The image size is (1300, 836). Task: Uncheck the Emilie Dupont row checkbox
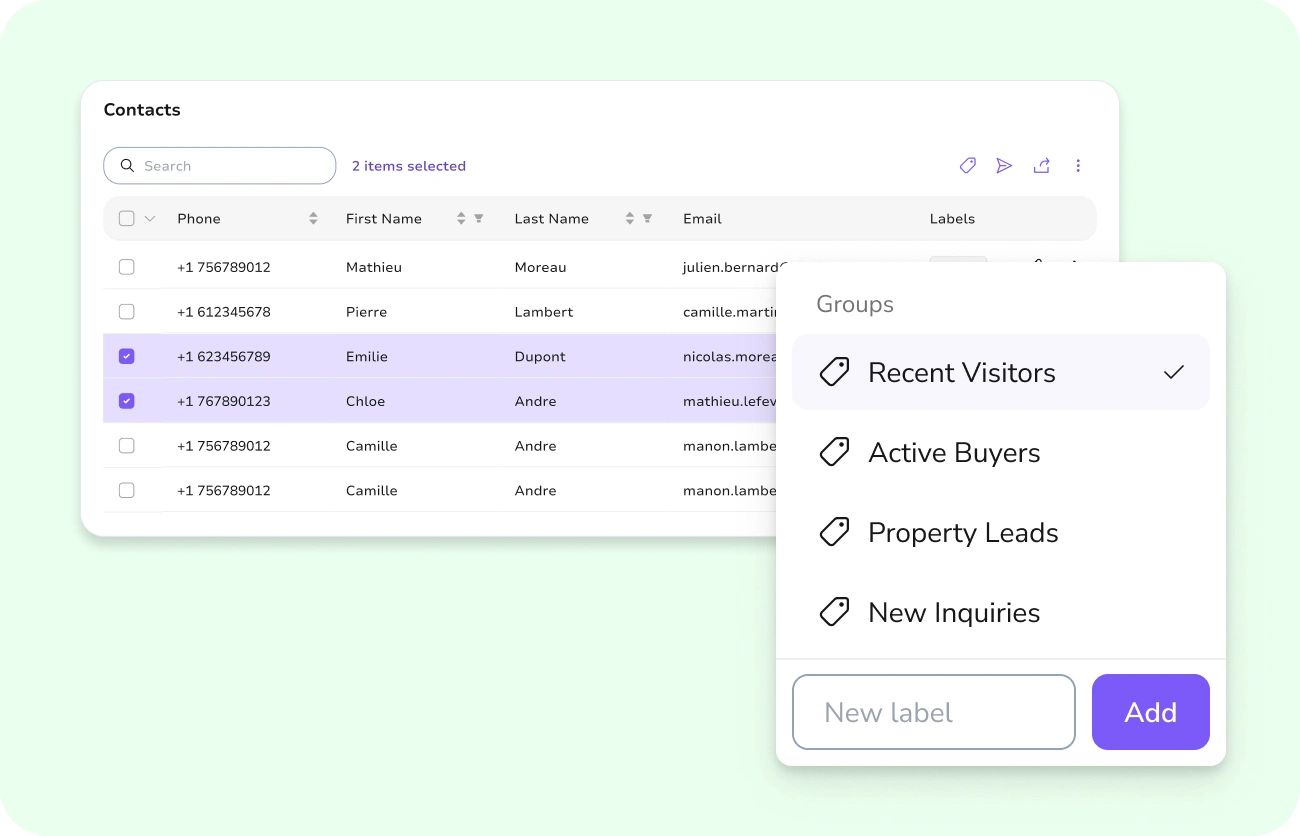click(127, 356)
